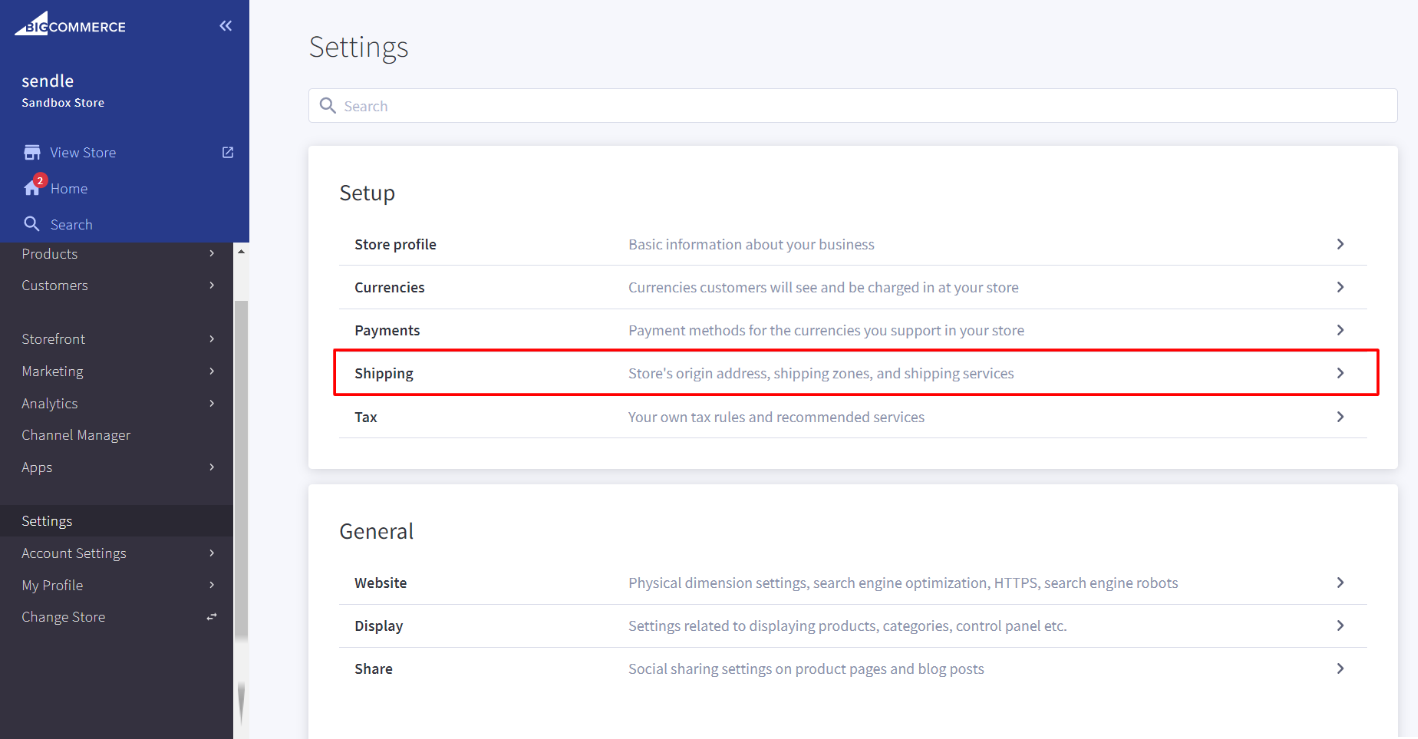Click the Change Store swap-arrows icon

(x=211, y=616)
